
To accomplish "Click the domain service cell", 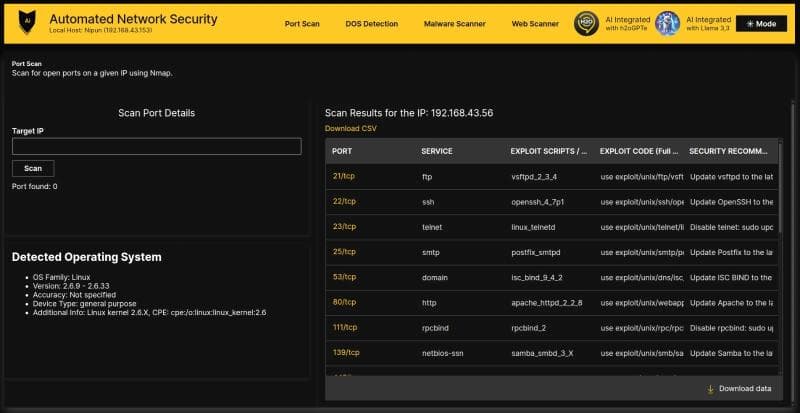I will [x=435, y=278].
